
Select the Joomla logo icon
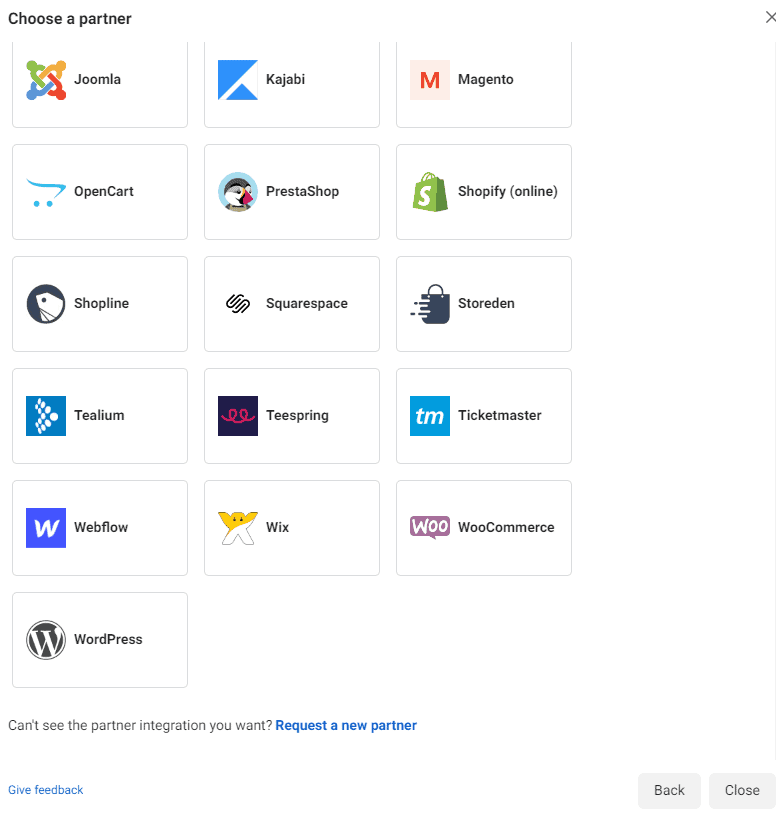46,80
